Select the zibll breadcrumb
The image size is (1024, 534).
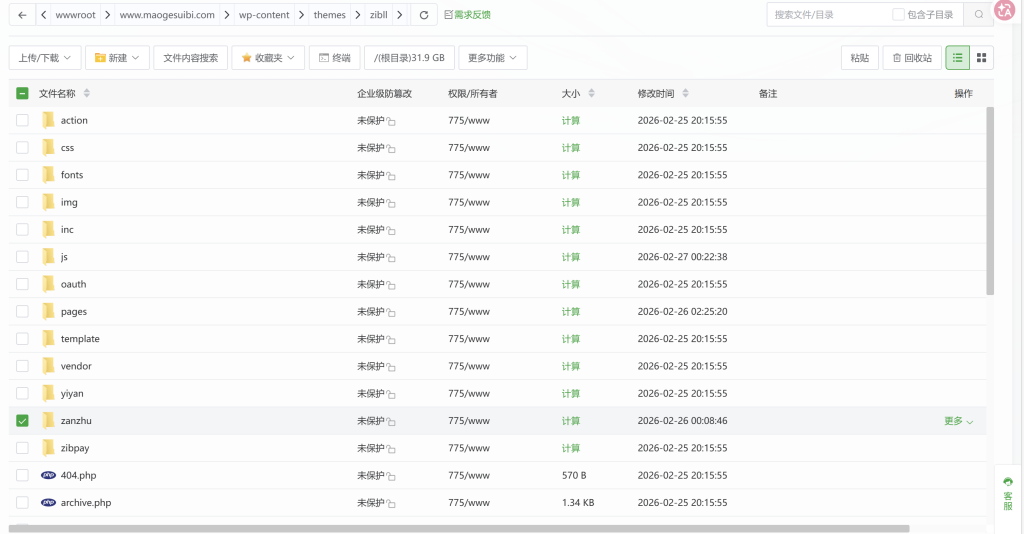(x=379, y=15)
